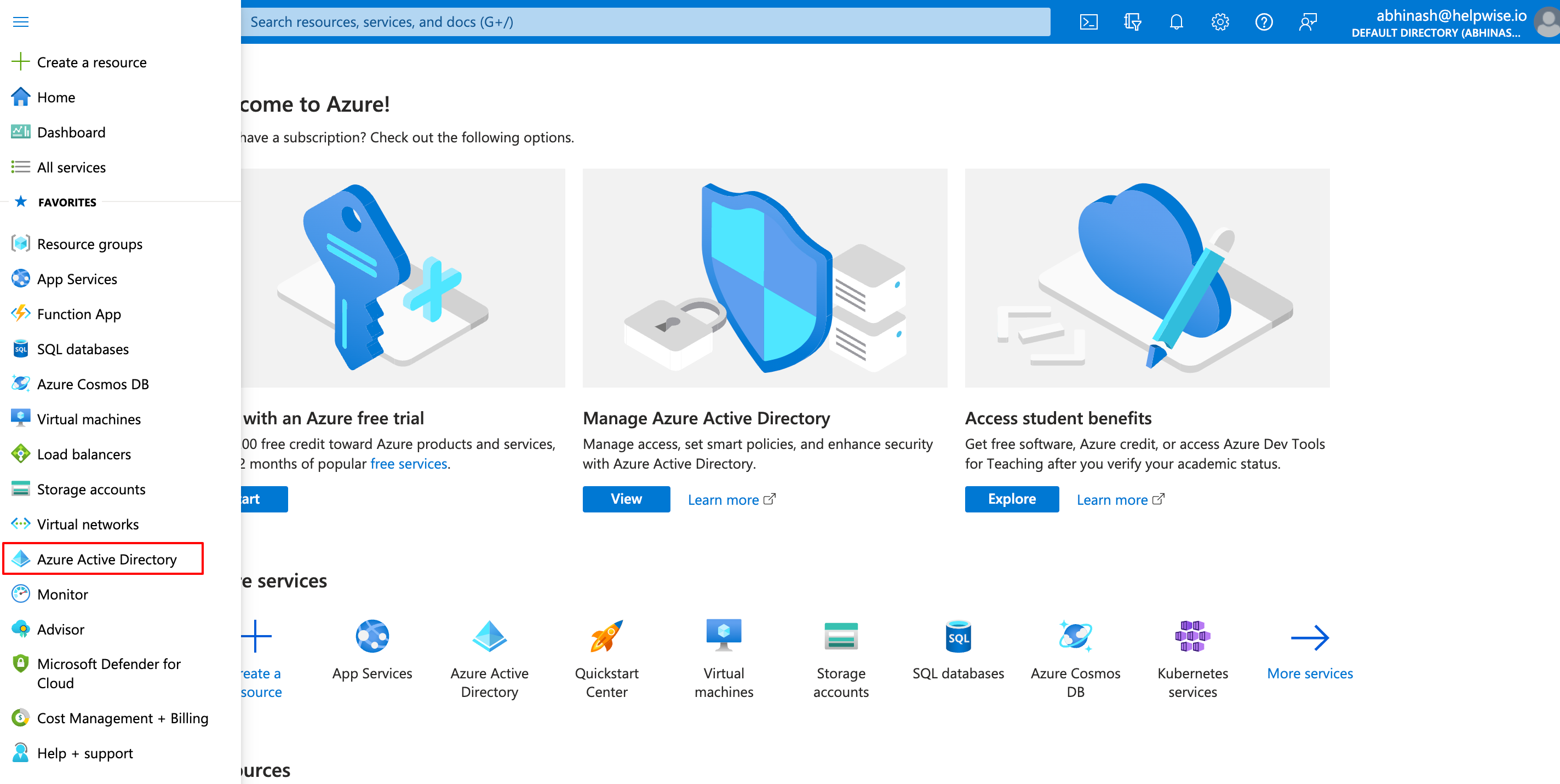This screenshot has width=1560, height=784.
Task: Open Learn more link beside Explore button
Action: pyautogui.click(x=1120, y=499)
